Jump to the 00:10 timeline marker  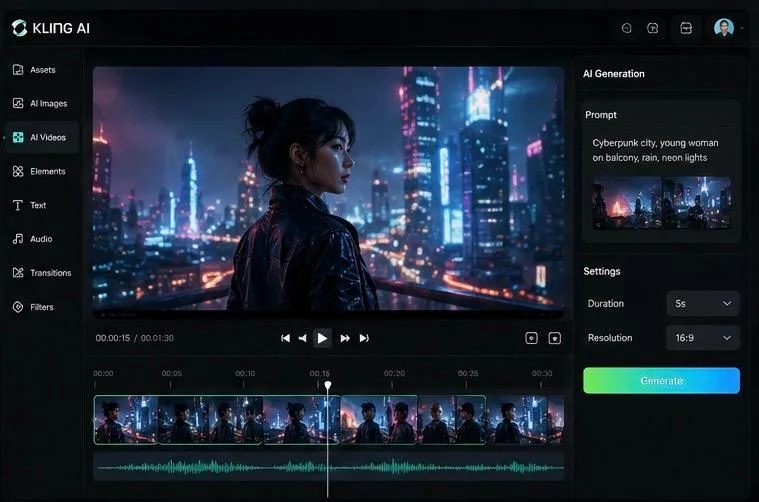tap(245, 373)
